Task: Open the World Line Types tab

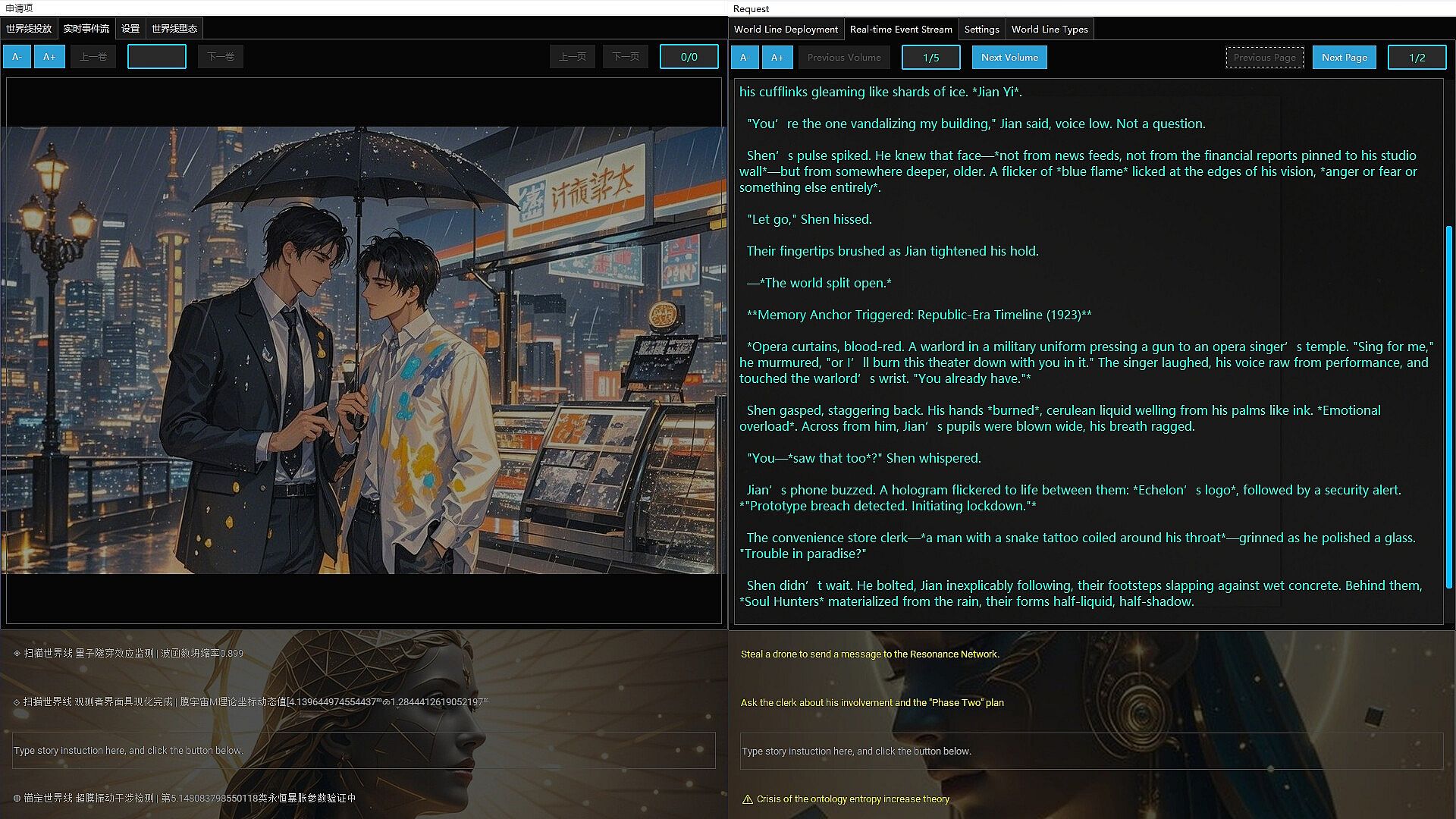Action: 1049,30
